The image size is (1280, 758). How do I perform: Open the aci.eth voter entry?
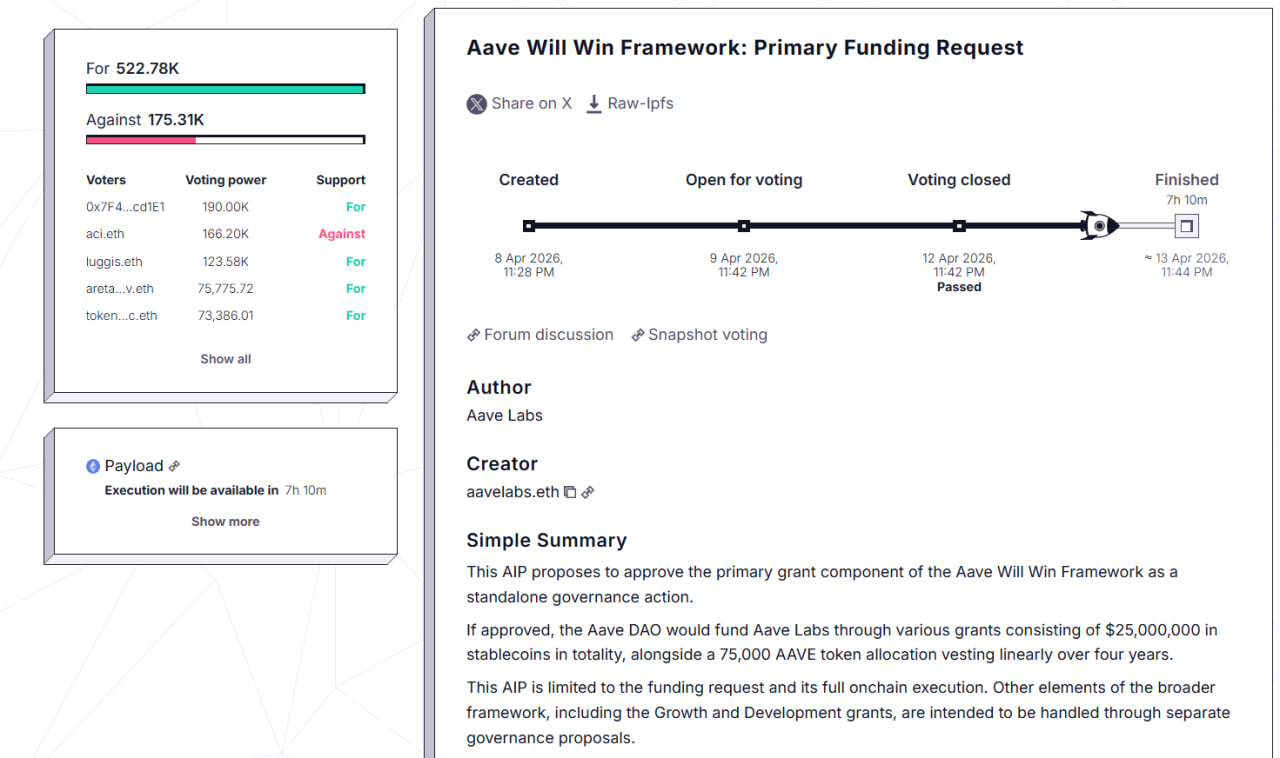[105, 234]
